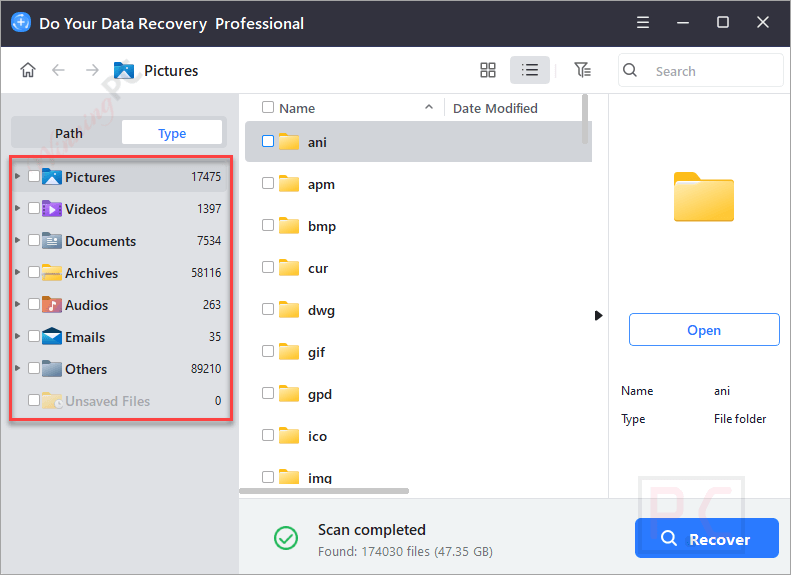The height and width of the screenshot is (575, 791).
Task: Check the Audios category checkbox
Action: [34, 304]
